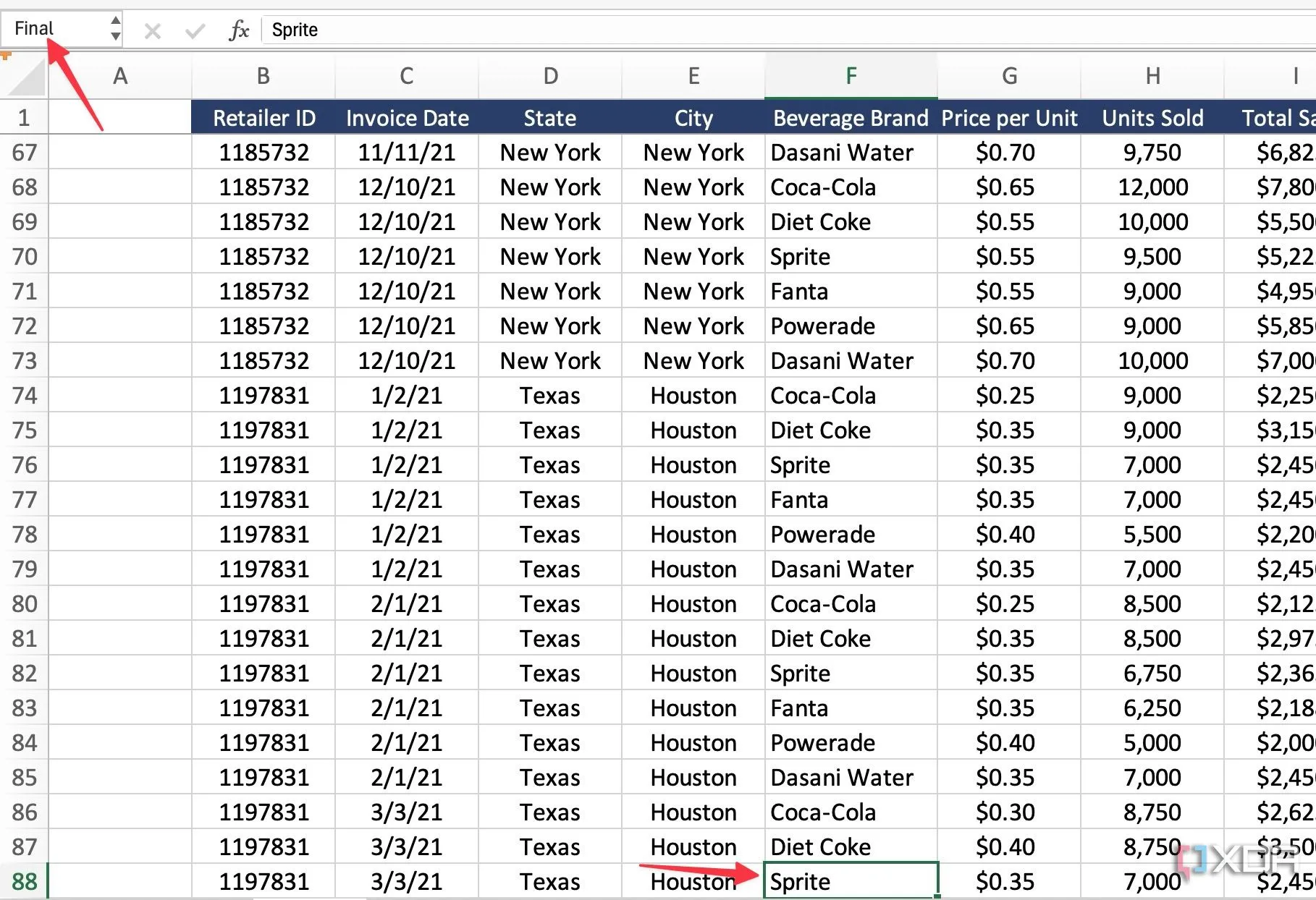Select column F header
The image size is (1316, 900).
point(851,76)
